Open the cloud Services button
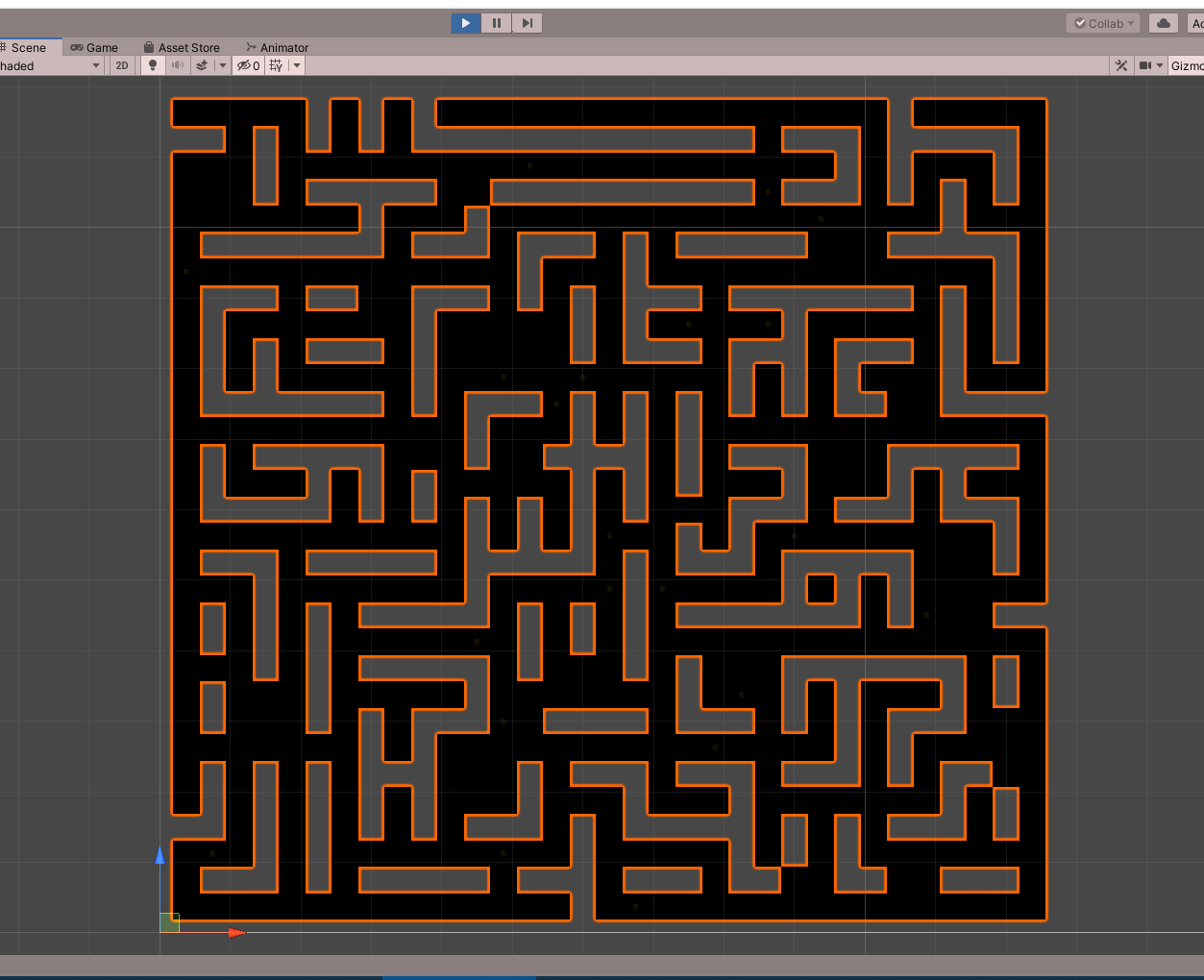Screen dimensions: 1204x980 point(1164,23)
